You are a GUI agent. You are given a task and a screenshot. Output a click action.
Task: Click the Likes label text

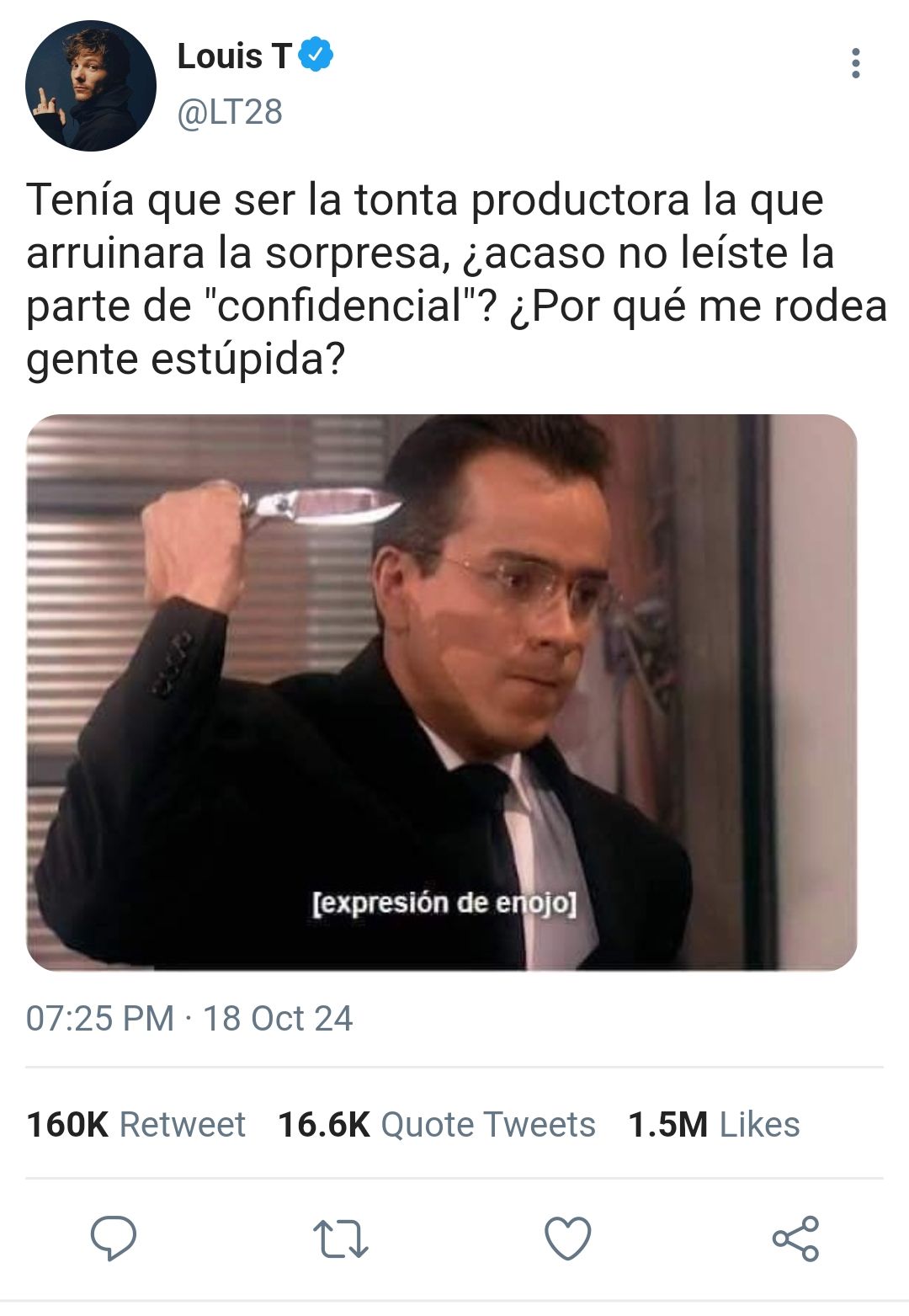pos(759,1124)
